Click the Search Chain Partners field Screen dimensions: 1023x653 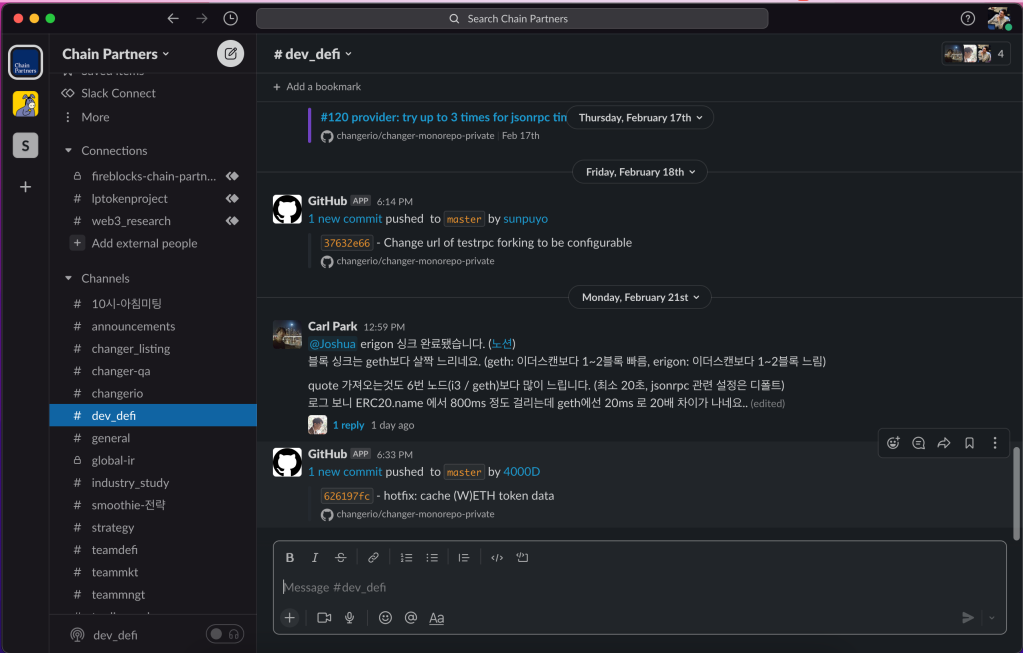click(512, 19)
